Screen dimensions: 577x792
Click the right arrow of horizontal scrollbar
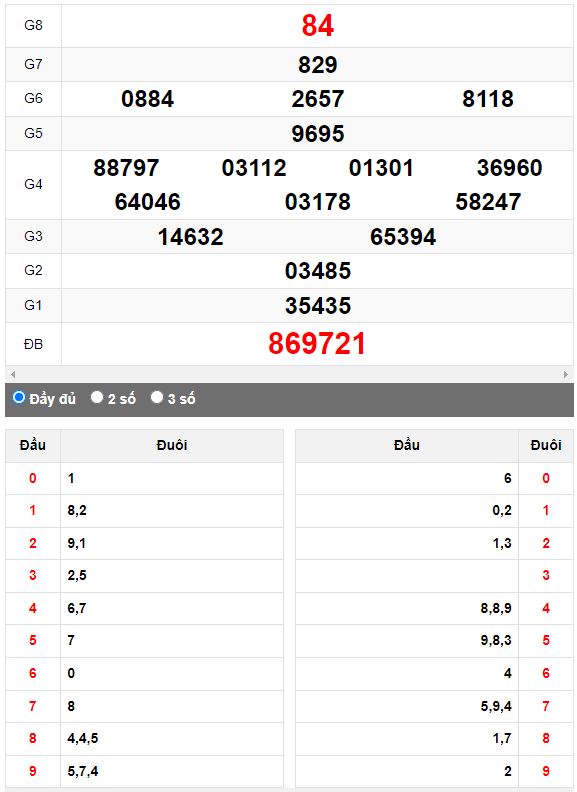coord(565,374)
